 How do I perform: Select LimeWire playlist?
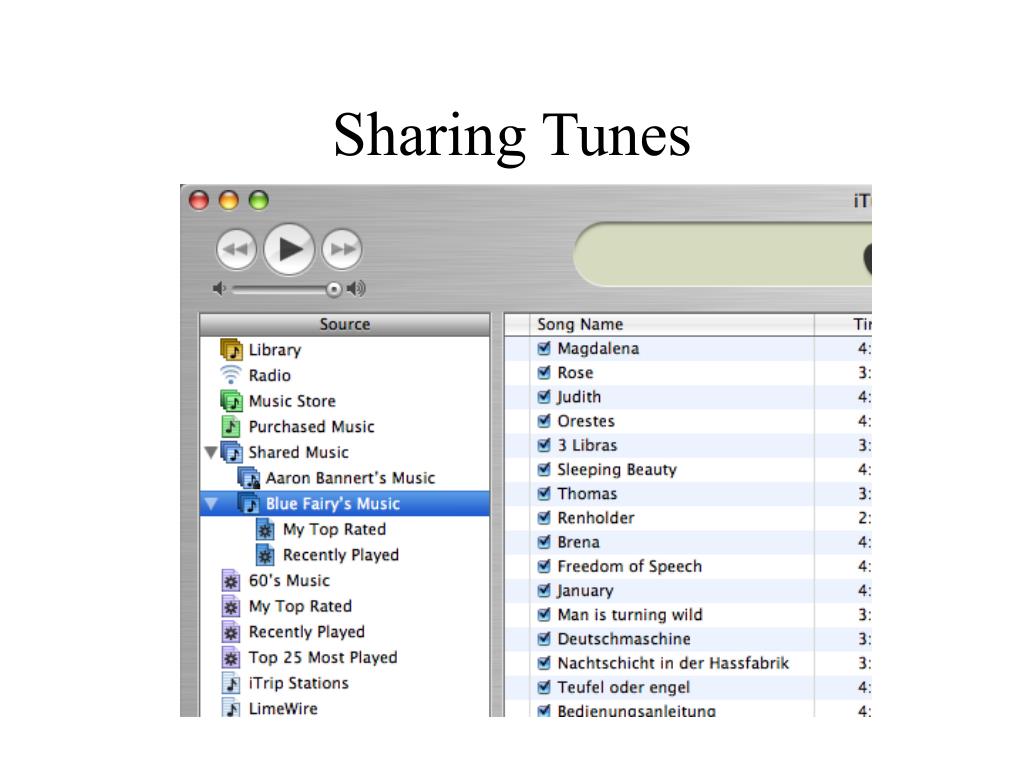pyautogui.click(x=283, y=709)
